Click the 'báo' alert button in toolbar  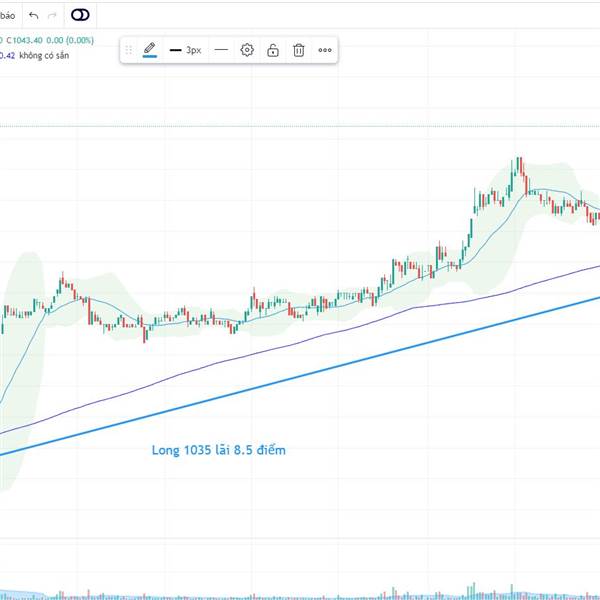(x=7, y=16)
